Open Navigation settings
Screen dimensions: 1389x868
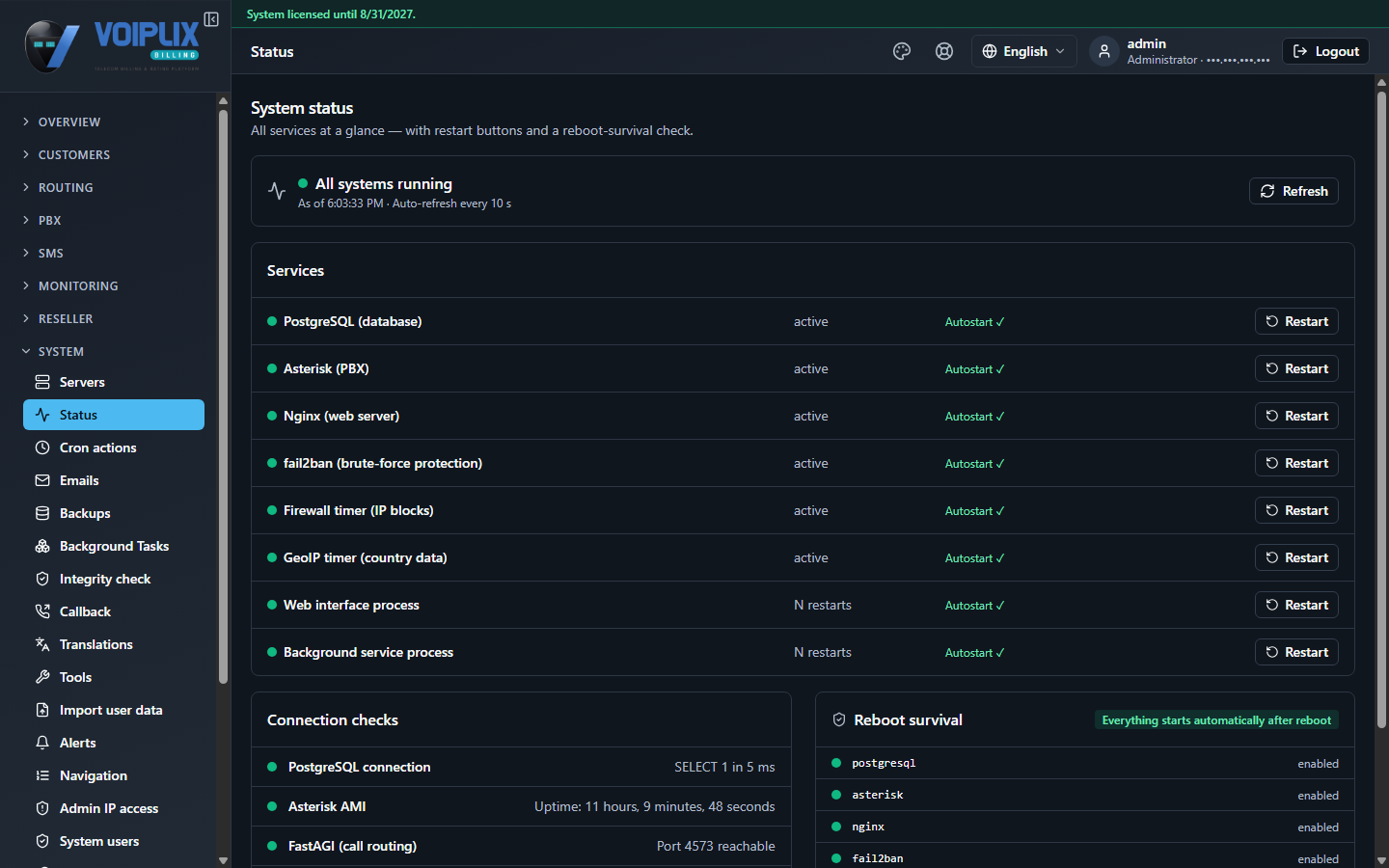coord(114,775)
